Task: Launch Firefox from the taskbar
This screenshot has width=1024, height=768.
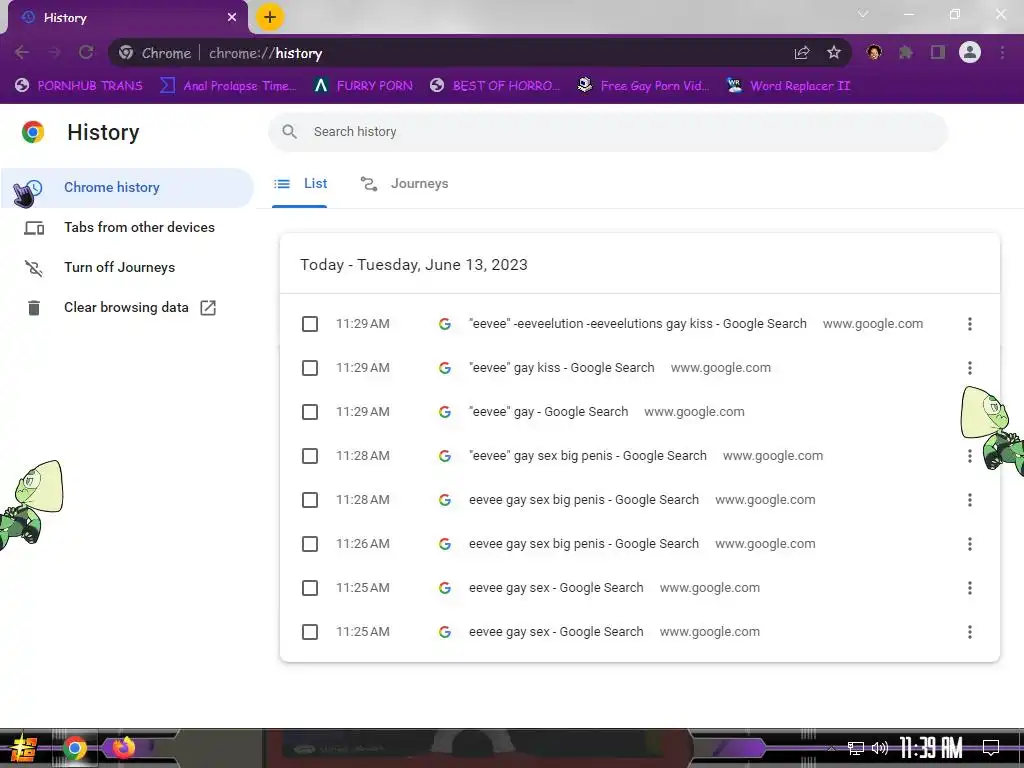Action: [x=123, y=748]
